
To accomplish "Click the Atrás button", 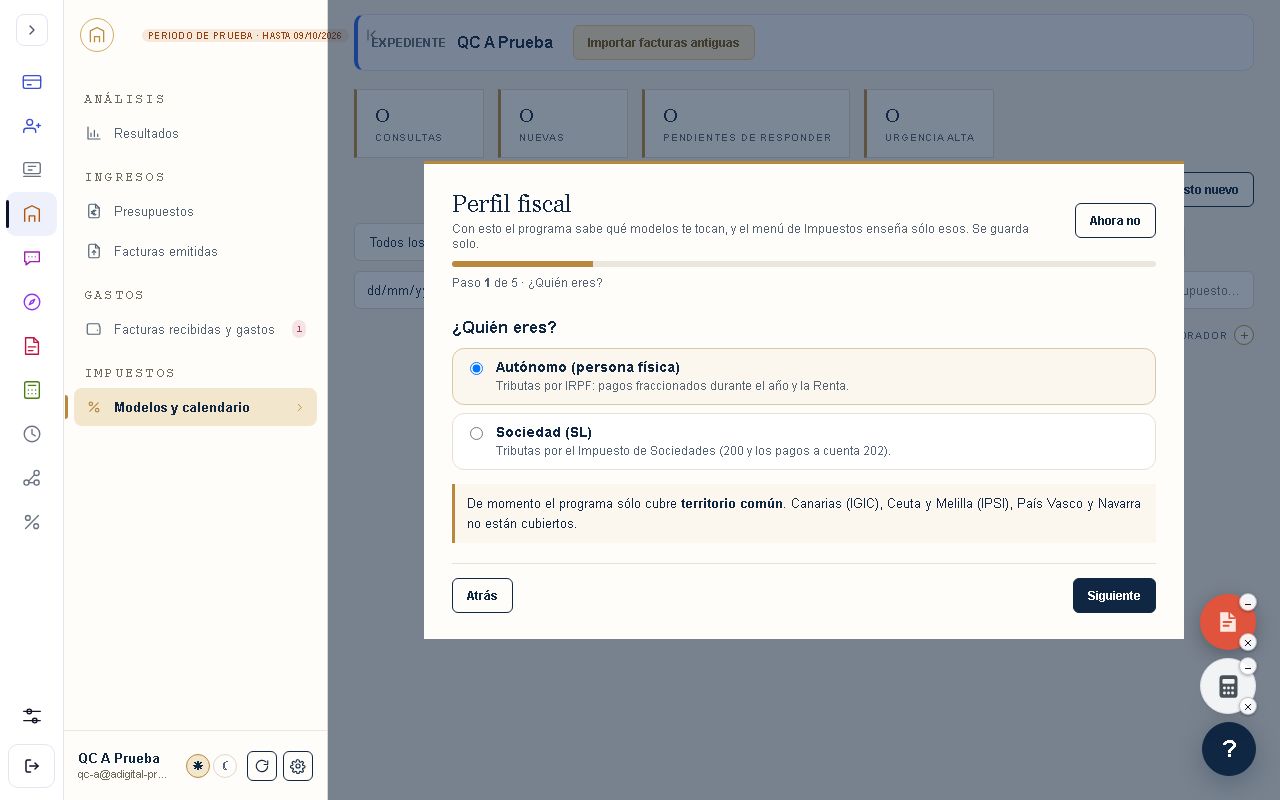I will point(482,595).
